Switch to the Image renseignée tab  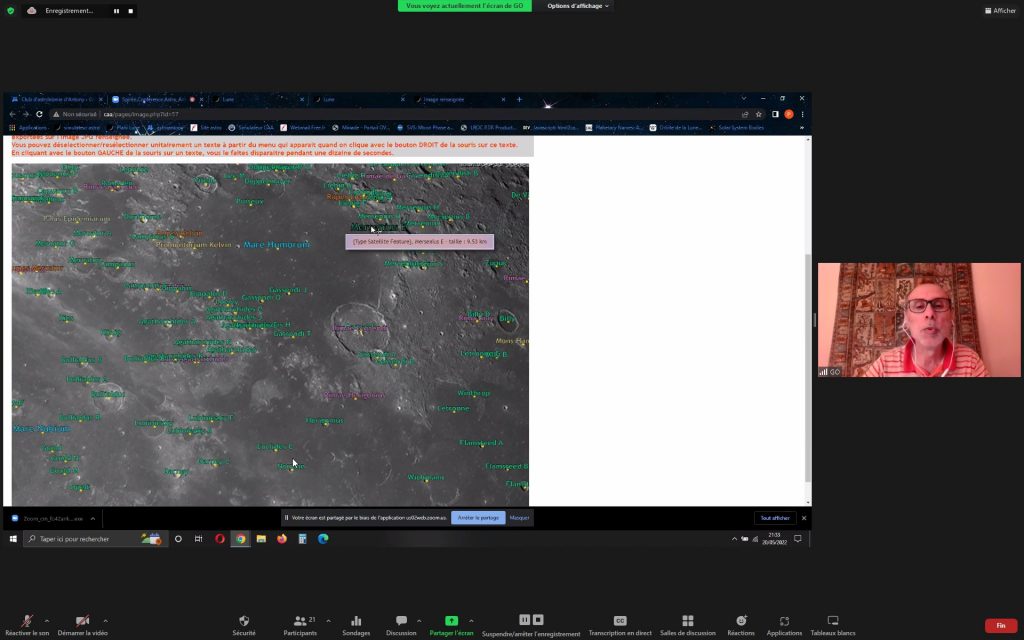(462, 99)
